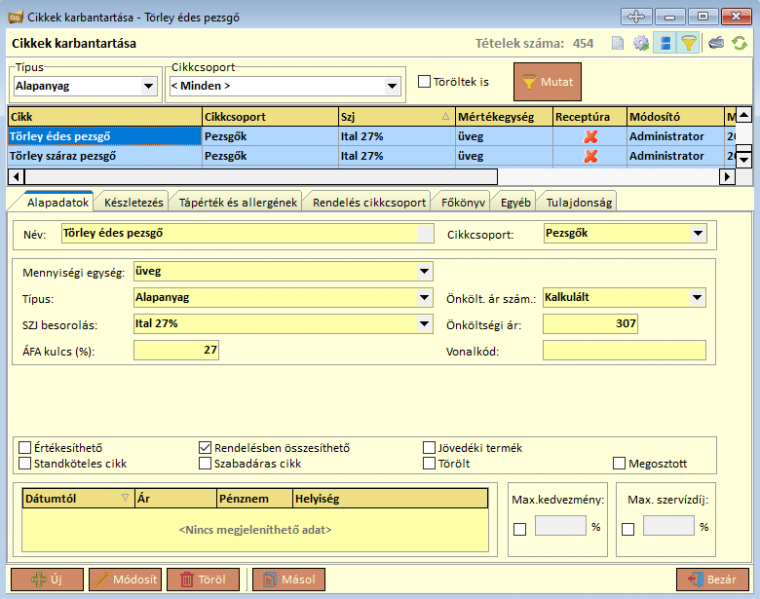Check the Értékesíthető checkbox
Screen dimensions: 760x599
point(25,447)
